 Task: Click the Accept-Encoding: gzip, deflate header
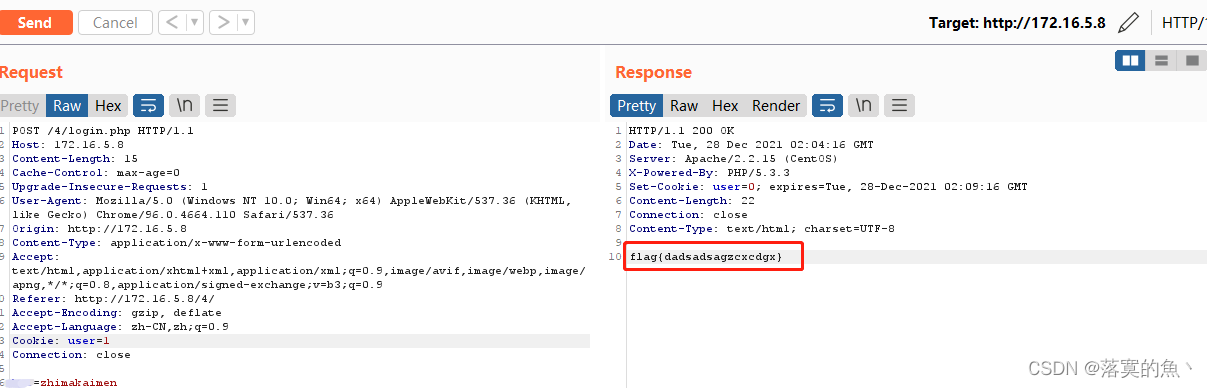click(117, 313)
